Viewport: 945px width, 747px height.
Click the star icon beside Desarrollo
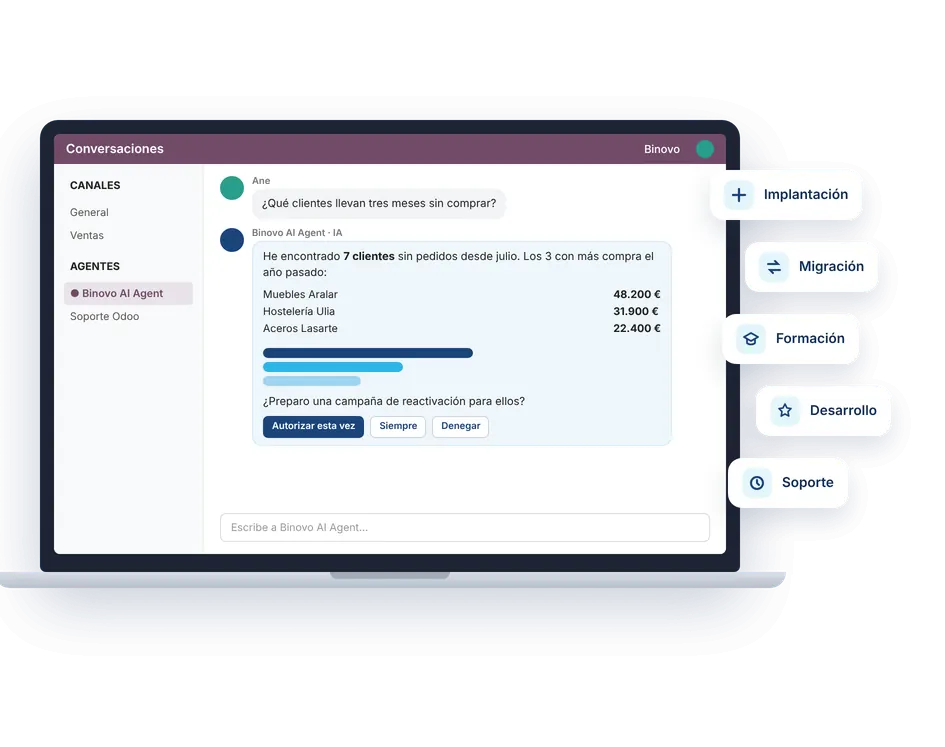pos(785,411)
